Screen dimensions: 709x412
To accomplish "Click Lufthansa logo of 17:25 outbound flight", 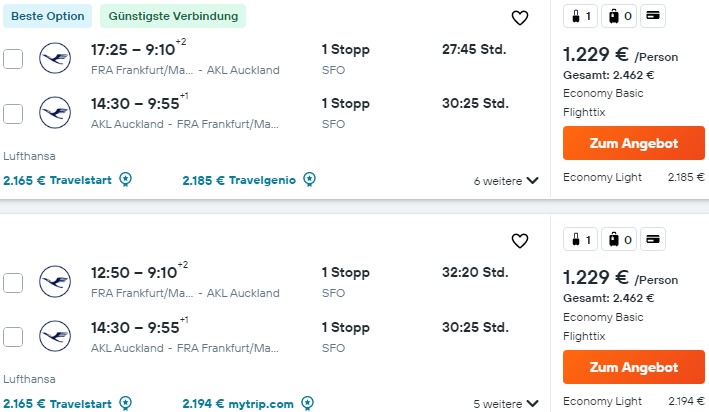I will [x=55, y=58].
